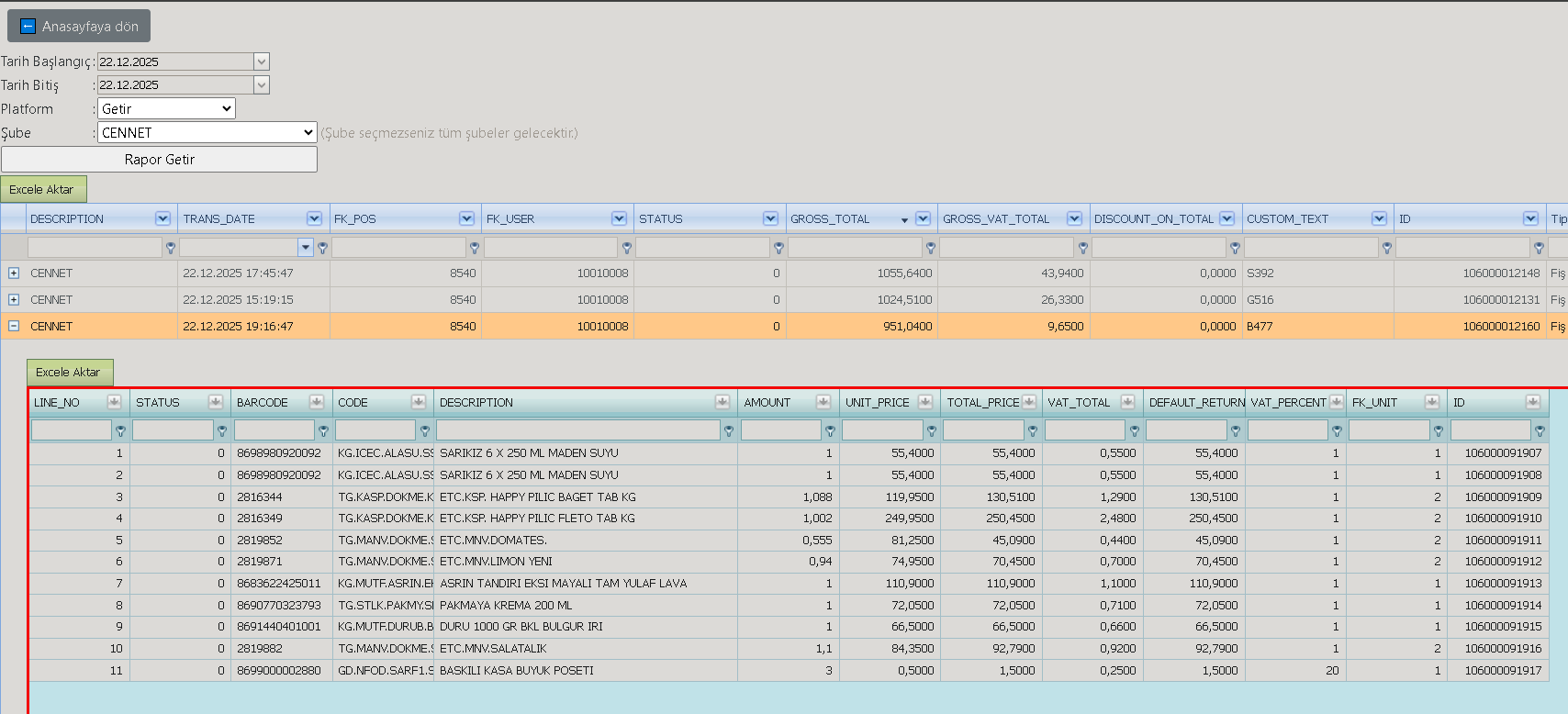Click Anasayfaya dön button
The width and height of the screenshot is (1568, 714).
click(79, 26)
